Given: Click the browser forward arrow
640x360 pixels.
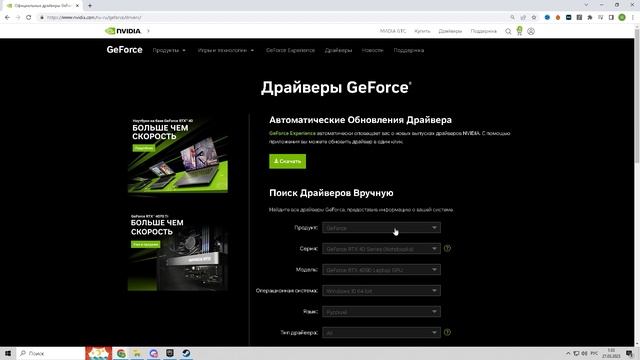Looking at the screenshot, I should tap(18, 18).
